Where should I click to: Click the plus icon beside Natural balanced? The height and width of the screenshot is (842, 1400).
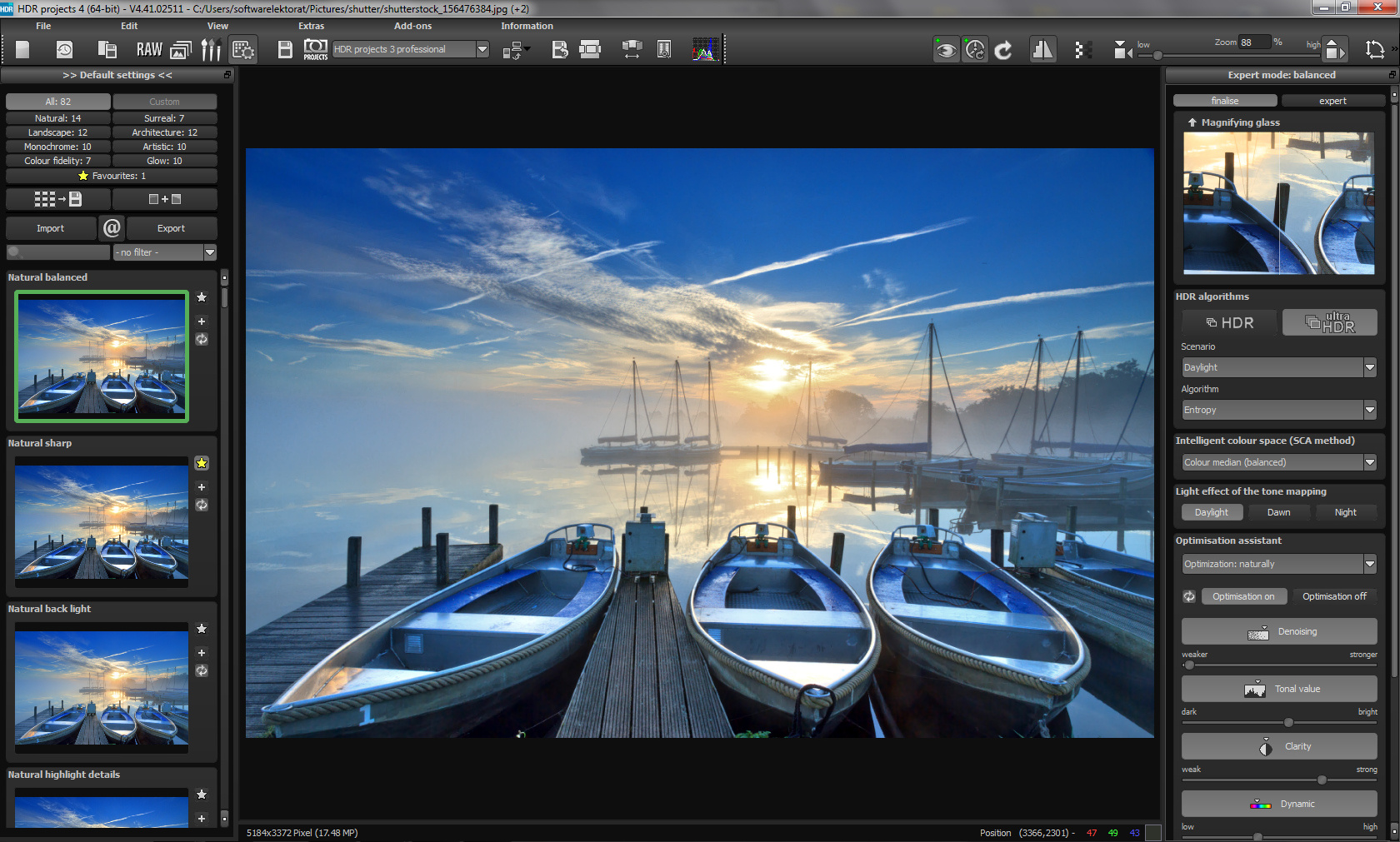point(202,321)
